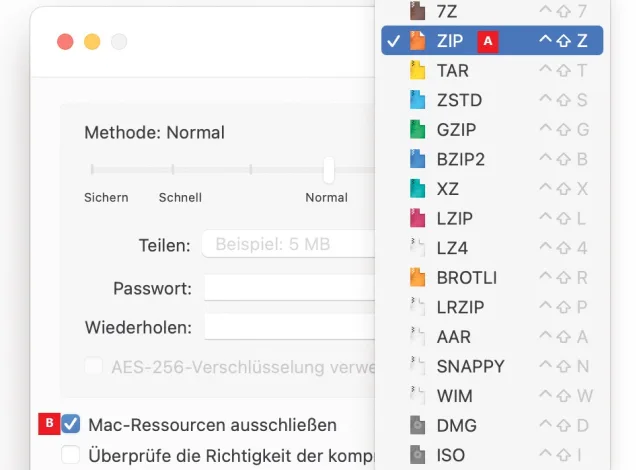Select the LZ4 format menu entry

click(453, 248)
